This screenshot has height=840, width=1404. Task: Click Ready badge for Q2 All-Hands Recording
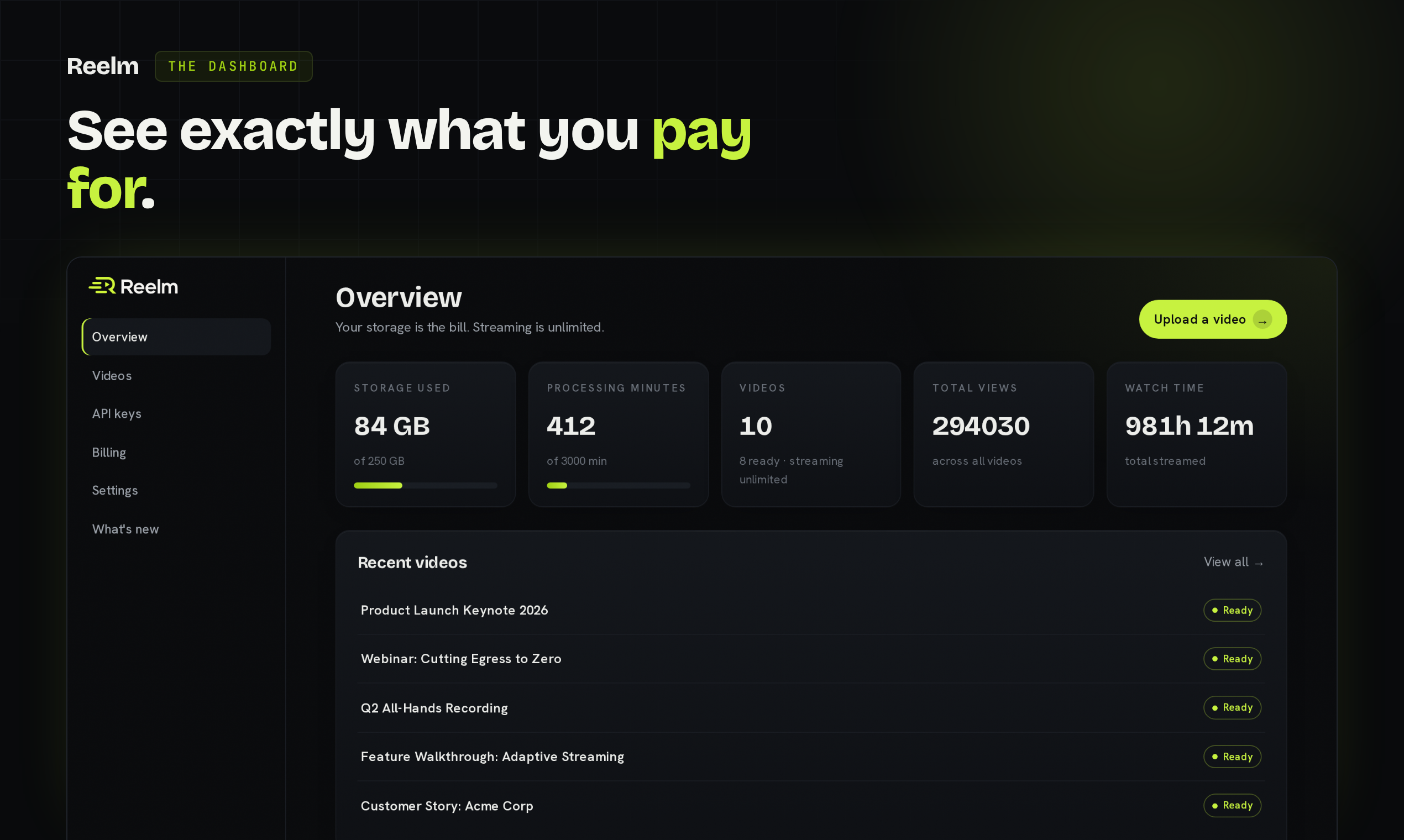(x=1232, y=707)
